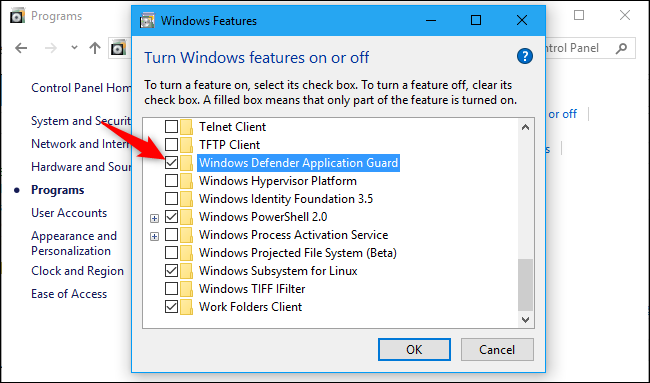Click the scroll-up arrow in features list
The width and height of the screenshot is (650, 383).
(526, 127)
